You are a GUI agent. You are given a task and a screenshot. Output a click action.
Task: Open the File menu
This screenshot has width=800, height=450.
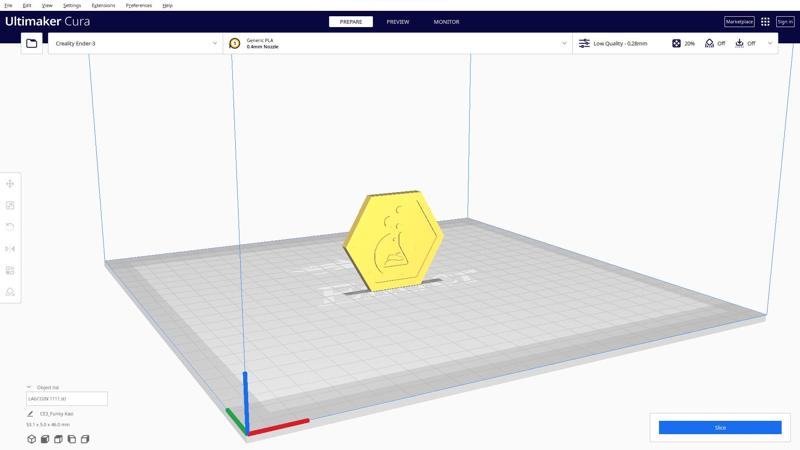click(x=8, y=5)
